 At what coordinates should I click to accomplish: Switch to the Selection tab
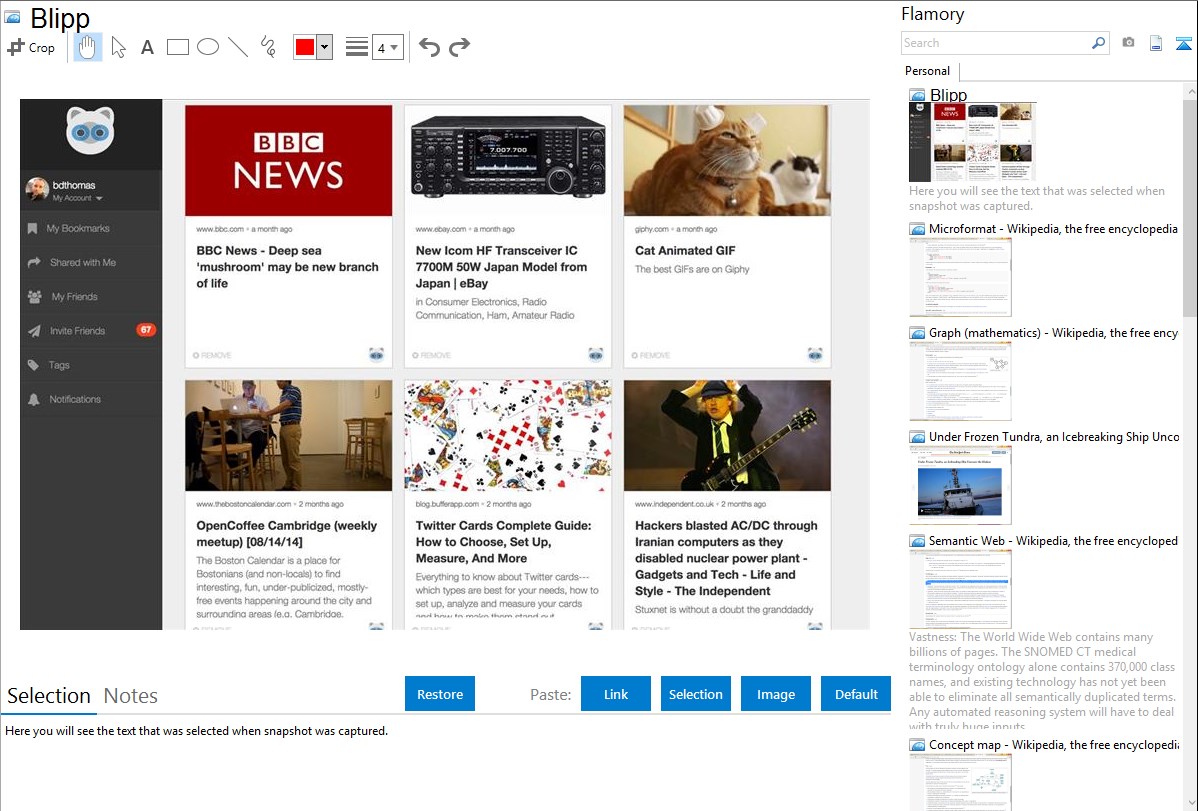click(49, 696)
